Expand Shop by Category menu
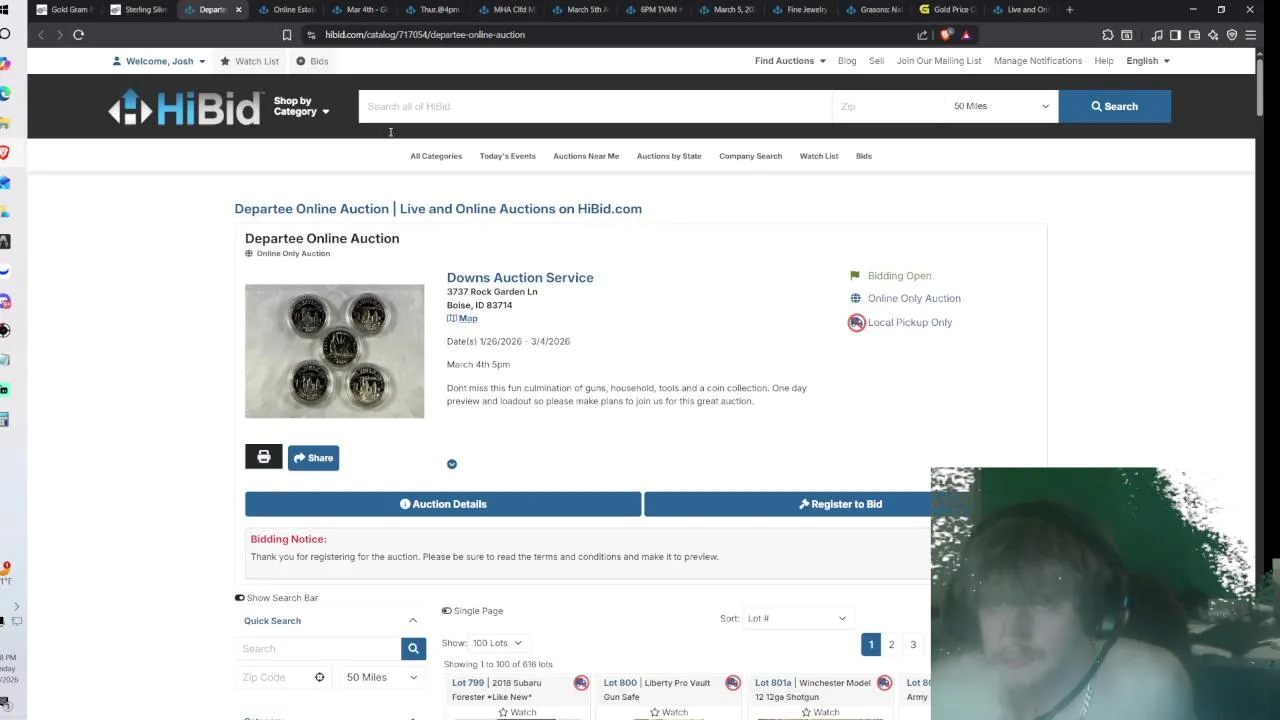 (301, 106)
